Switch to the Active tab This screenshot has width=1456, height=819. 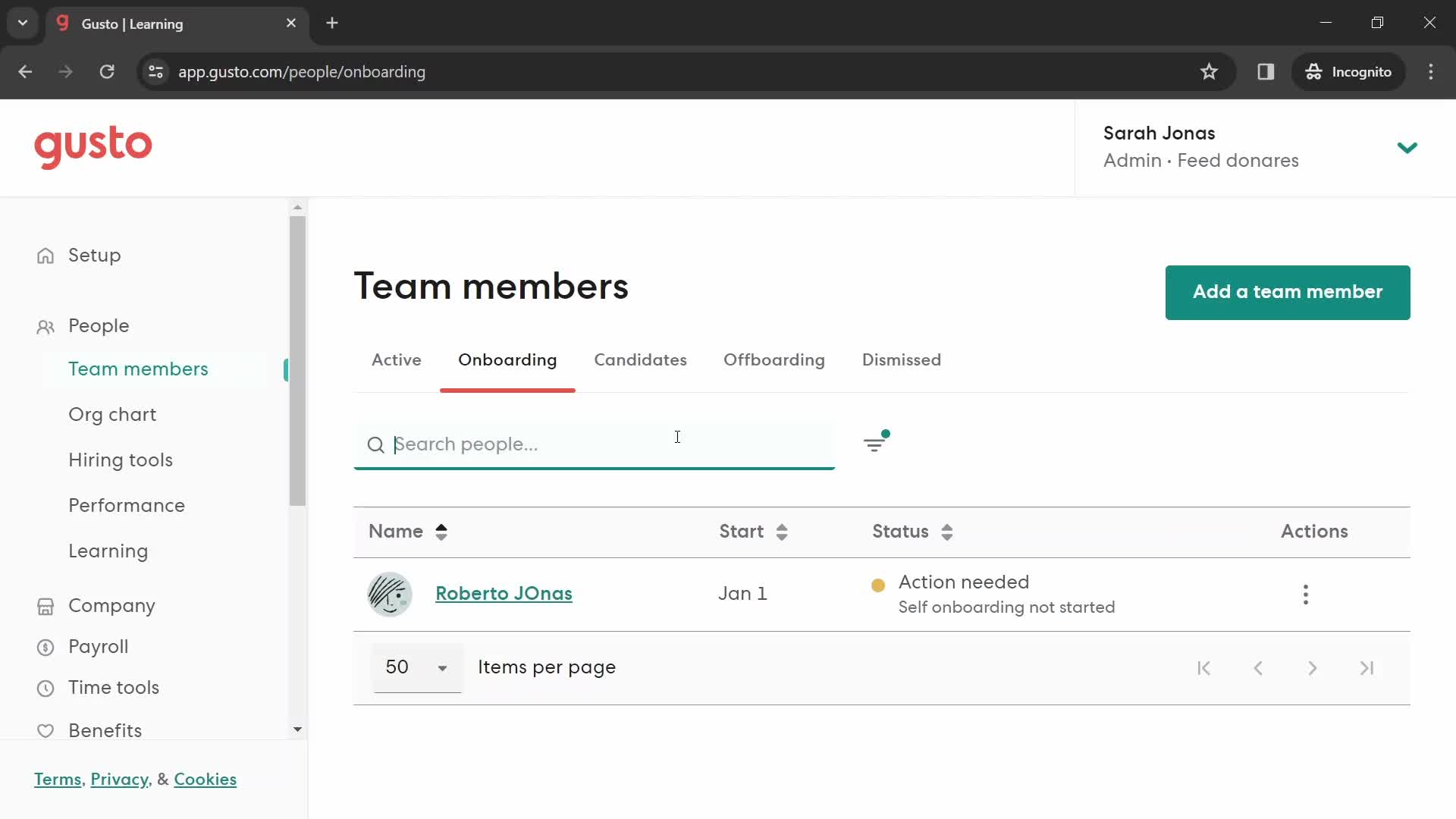click(396, 360)
